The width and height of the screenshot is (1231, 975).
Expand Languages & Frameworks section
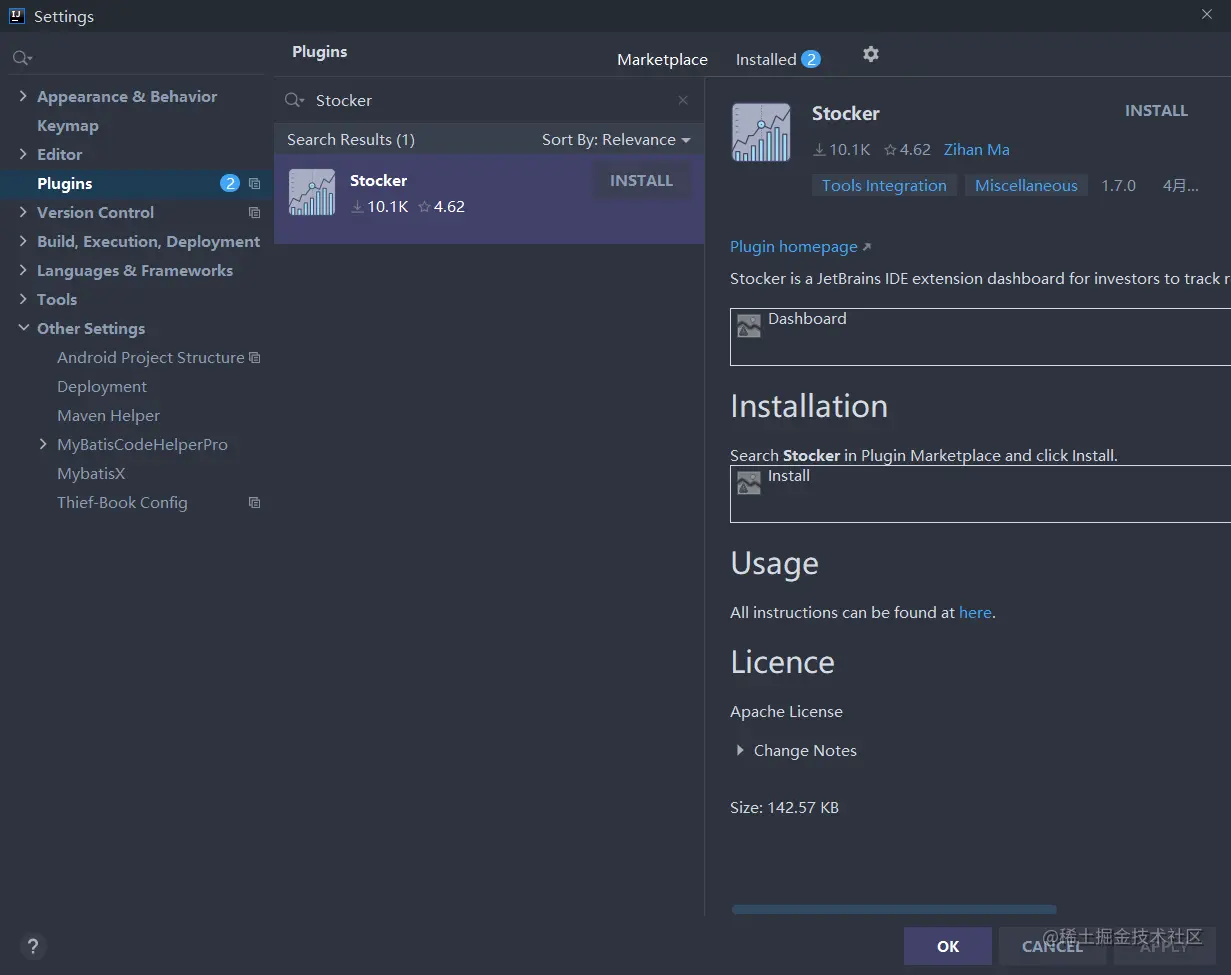(x=23, y=270)
